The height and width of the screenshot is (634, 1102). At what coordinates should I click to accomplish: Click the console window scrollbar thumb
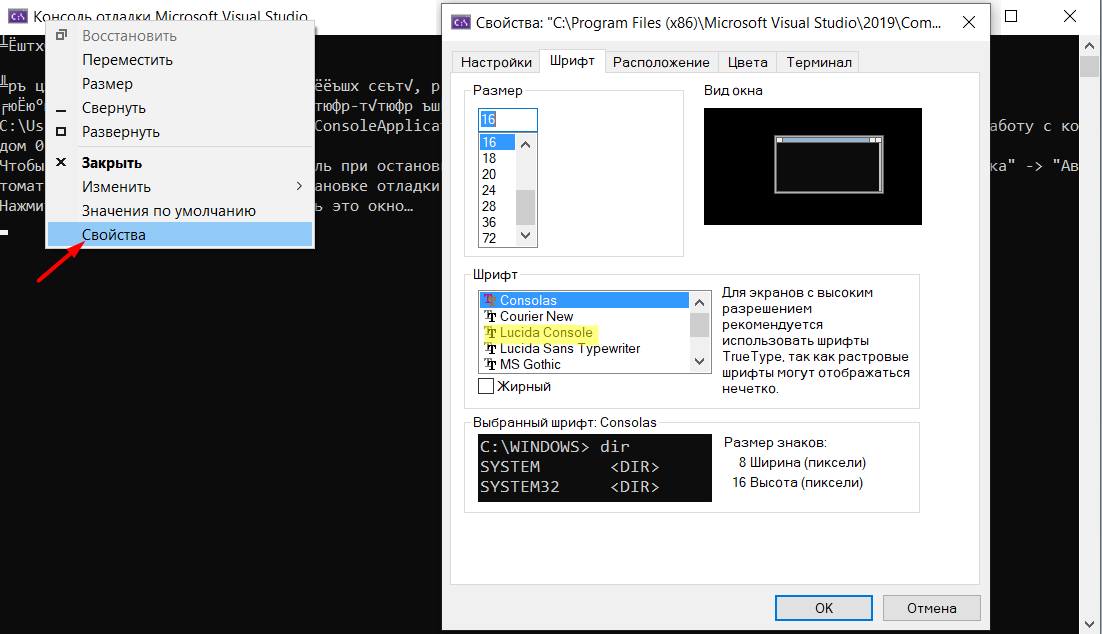coord(1089,66)
